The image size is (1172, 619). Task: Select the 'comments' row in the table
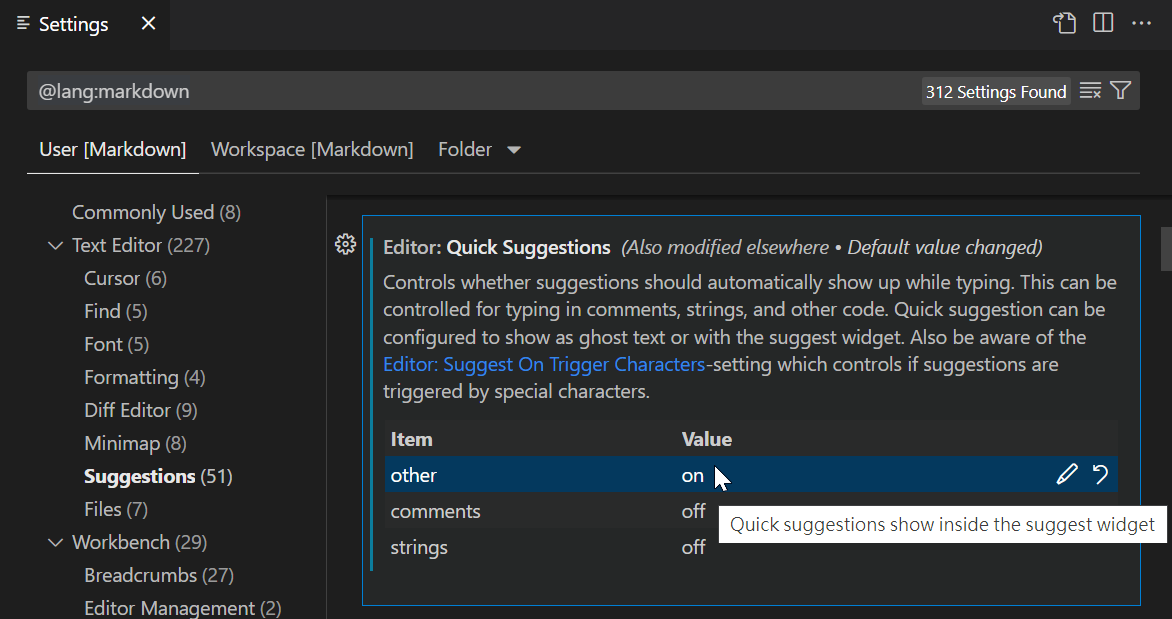pyautogui.click(x=751, y=511)
